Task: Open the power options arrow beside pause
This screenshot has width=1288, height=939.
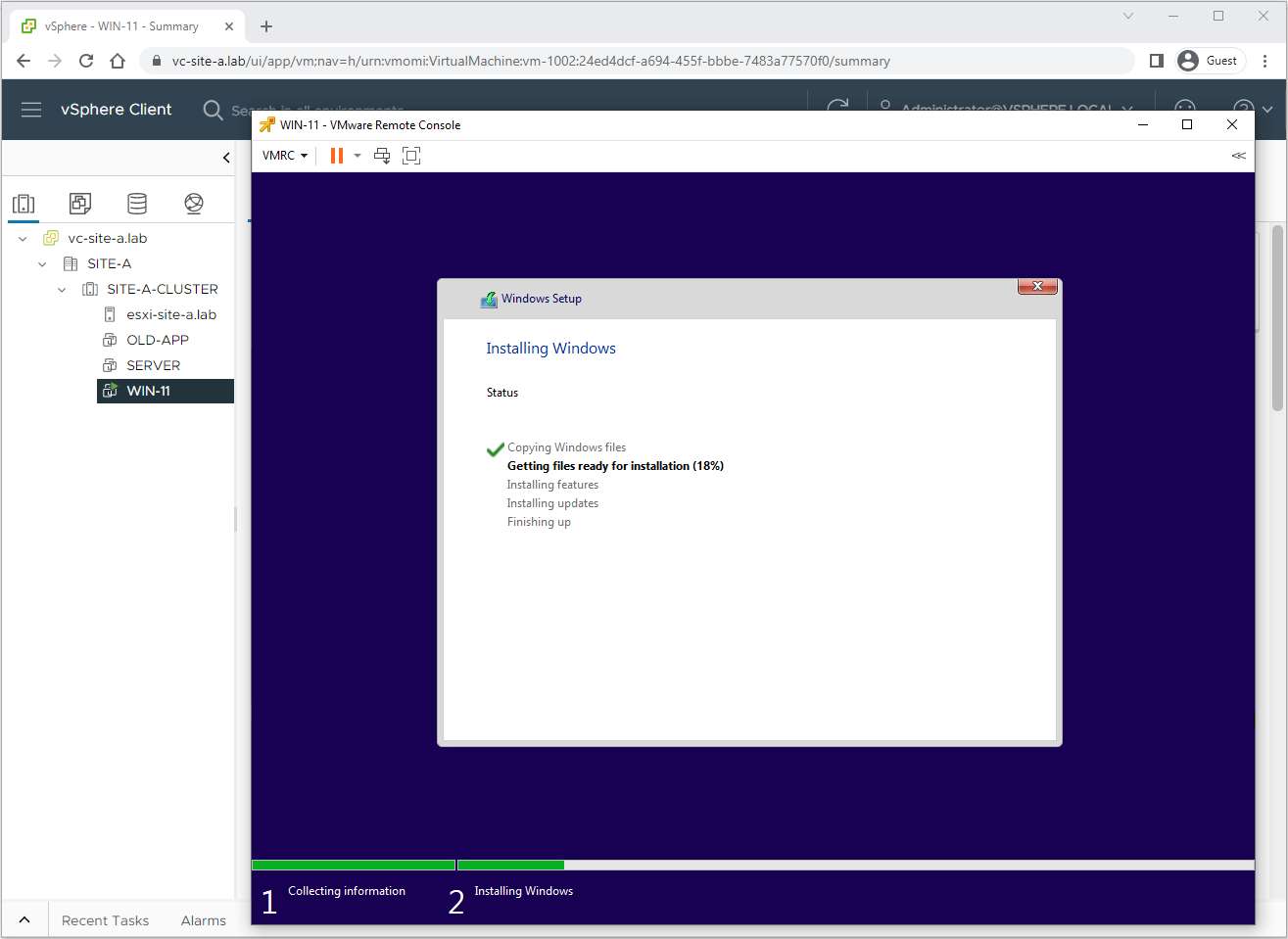Action: [358, 156]
